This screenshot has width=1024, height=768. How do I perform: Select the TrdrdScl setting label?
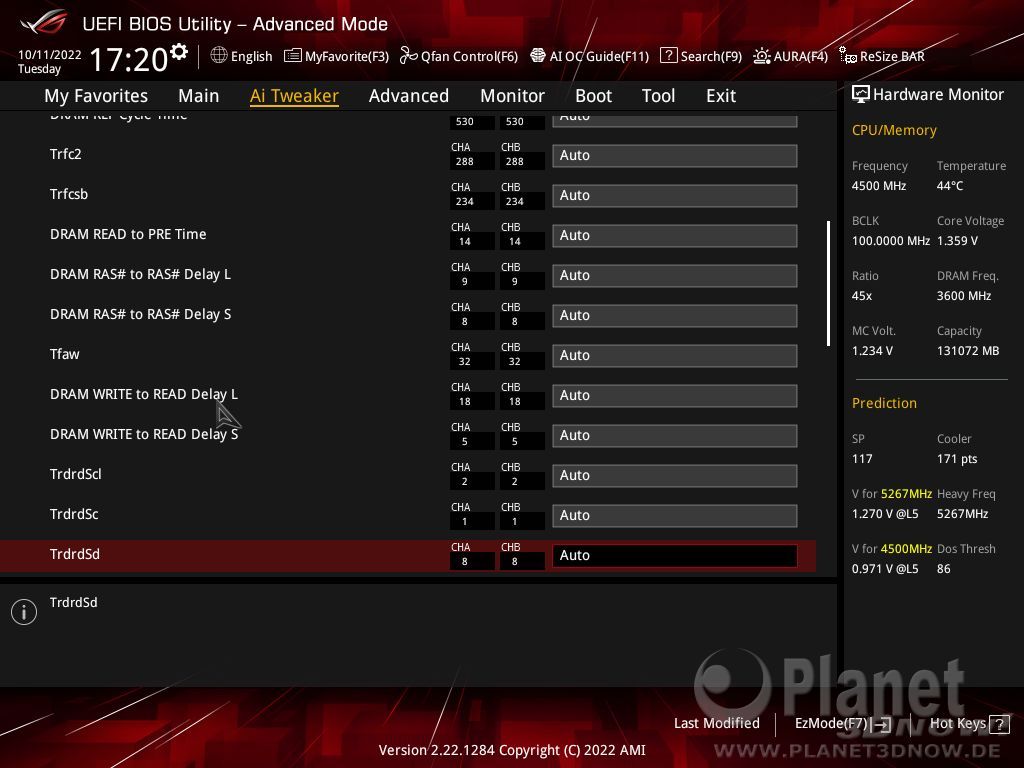click(x=76, y=474)
